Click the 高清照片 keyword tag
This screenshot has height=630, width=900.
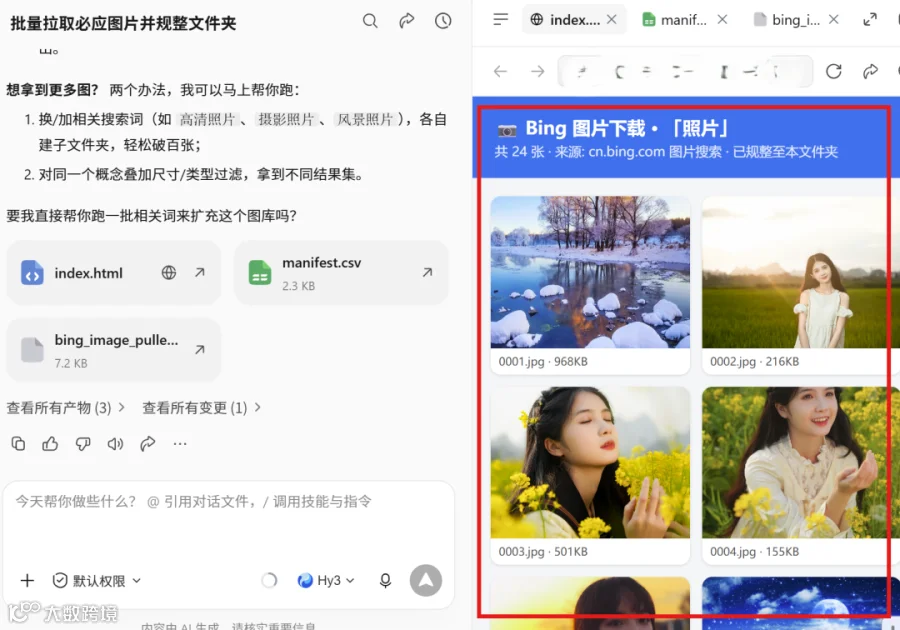[207, 119]
